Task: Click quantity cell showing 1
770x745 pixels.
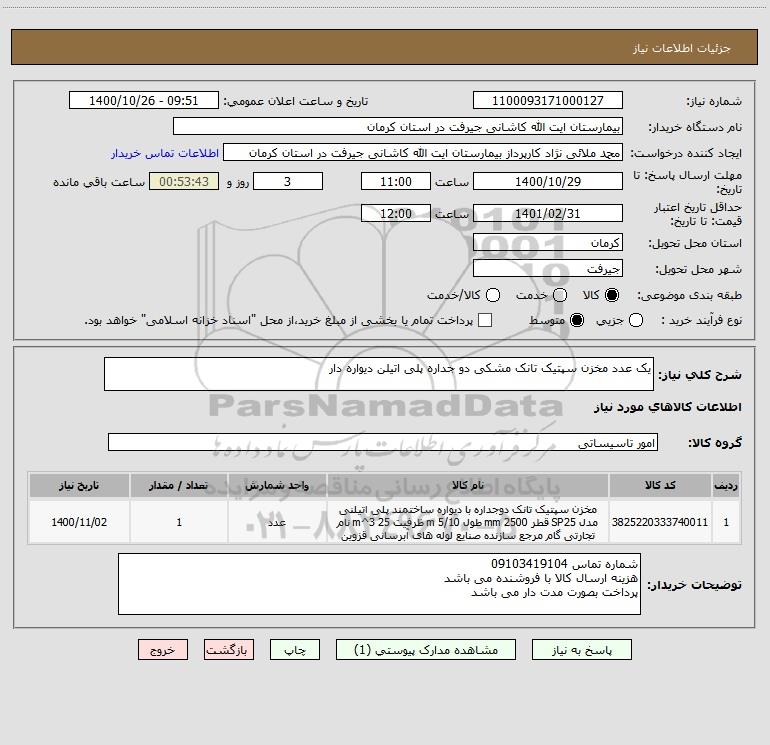Action: (x=179, y=522)
